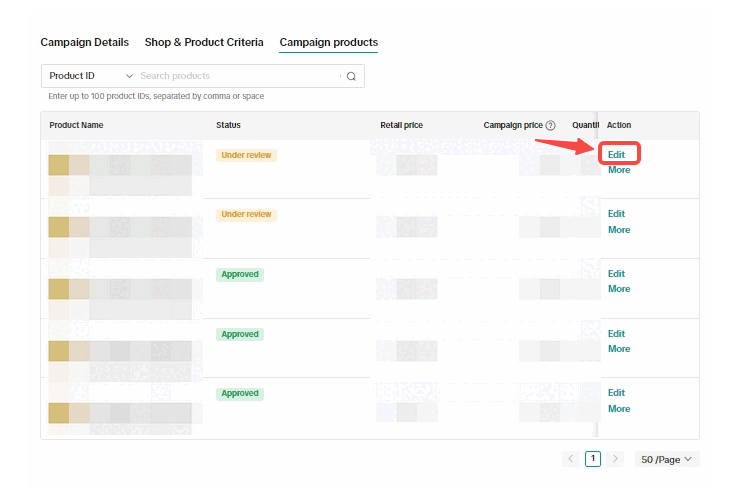Viewport: 741px width, 497px height.
Task: Switch to the Campaign Details tab
Action: click(x=84, y=42)
